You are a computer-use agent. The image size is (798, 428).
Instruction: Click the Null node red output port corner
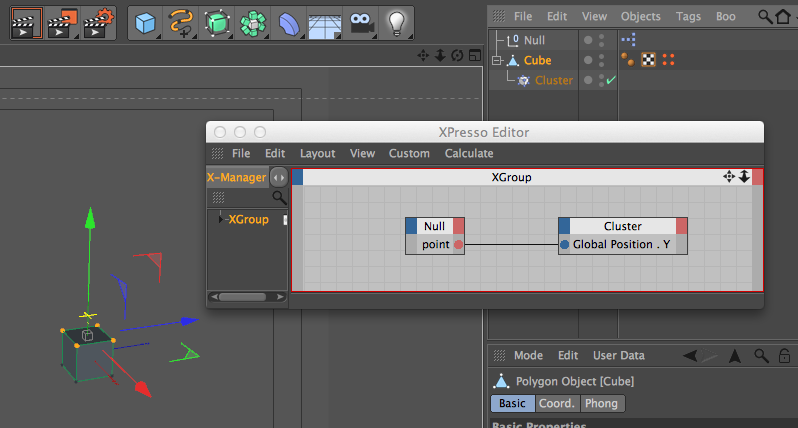(x=459, y=225)
